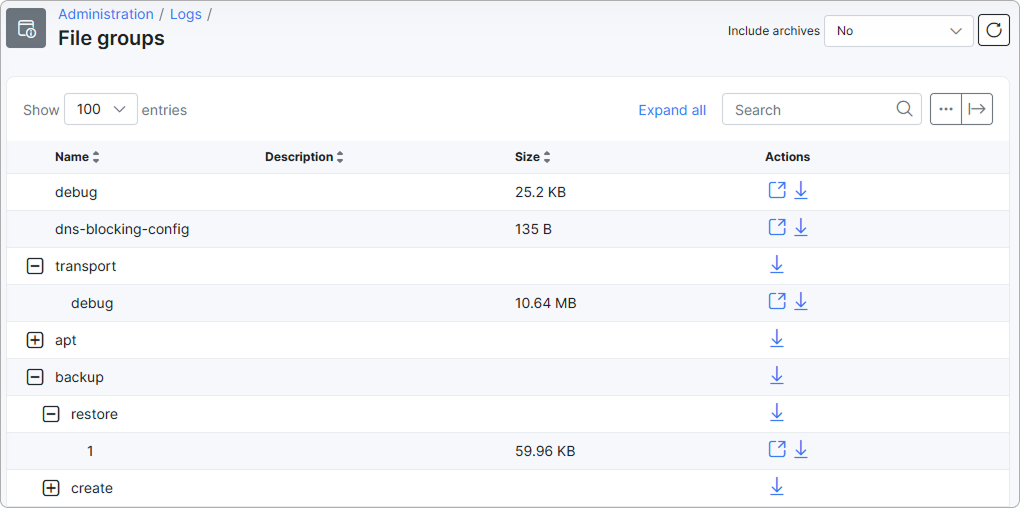
Task: Click the File groups heading
Action: [111, 38]
